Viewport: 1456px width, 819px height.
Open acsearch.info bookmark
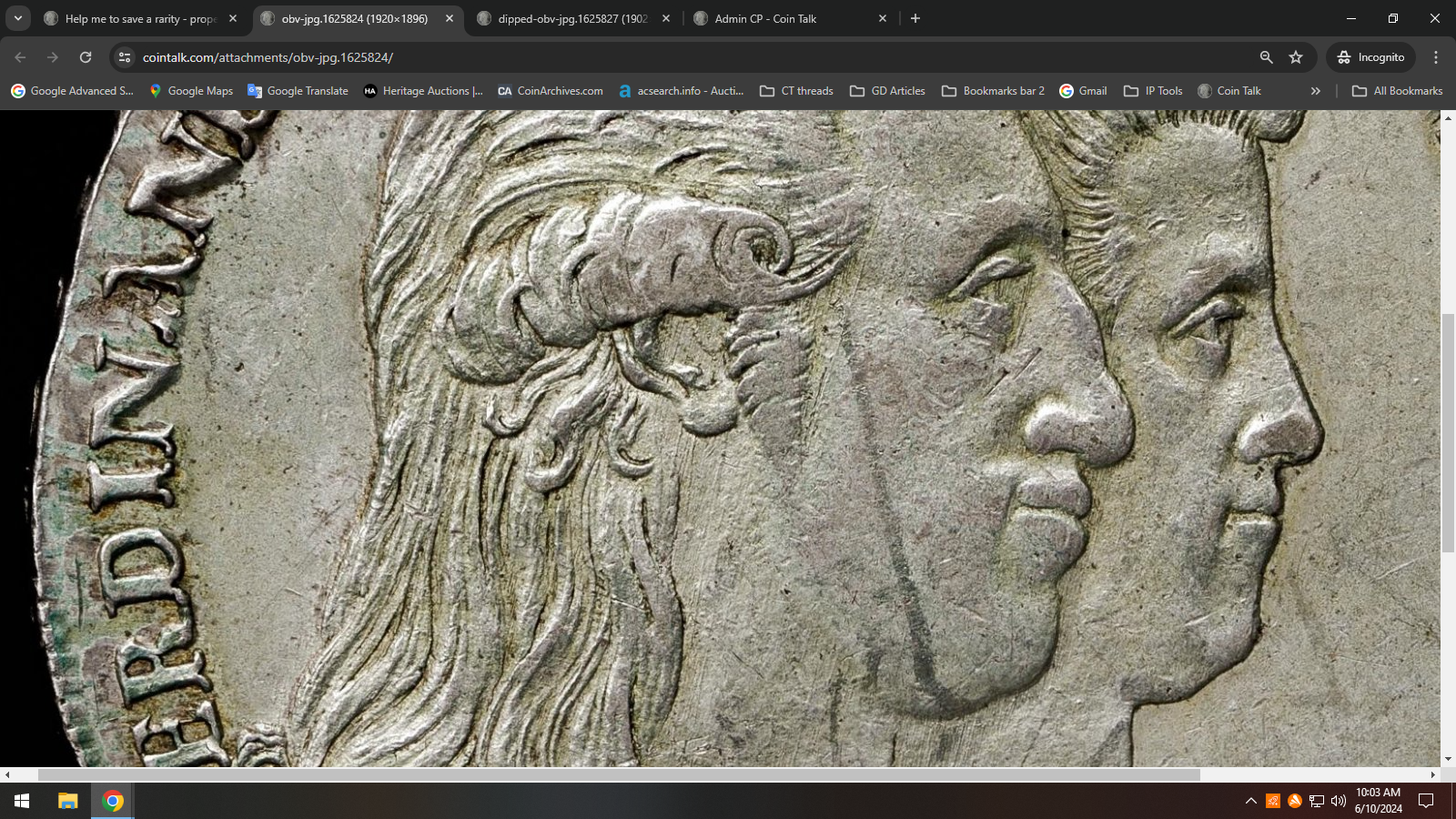(681, 91)
